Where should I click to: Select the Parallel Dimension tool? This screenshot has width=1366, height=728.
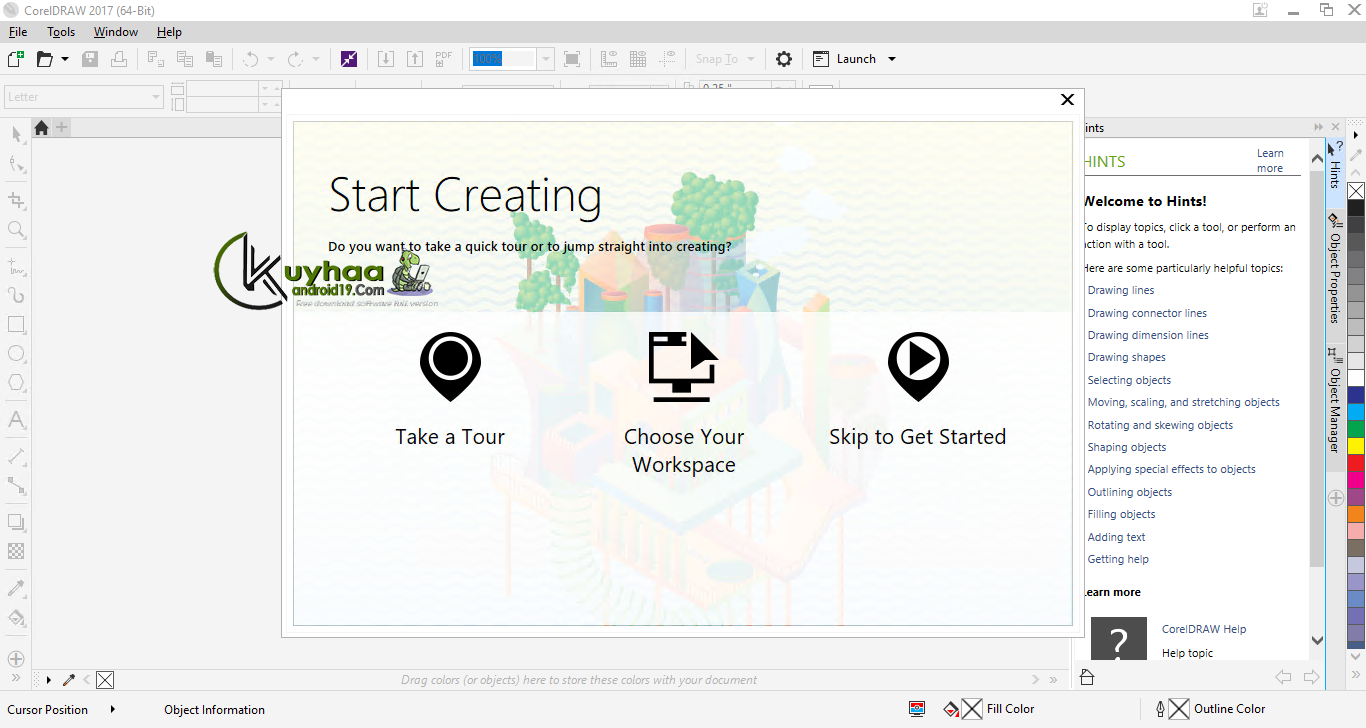(16, 456)
